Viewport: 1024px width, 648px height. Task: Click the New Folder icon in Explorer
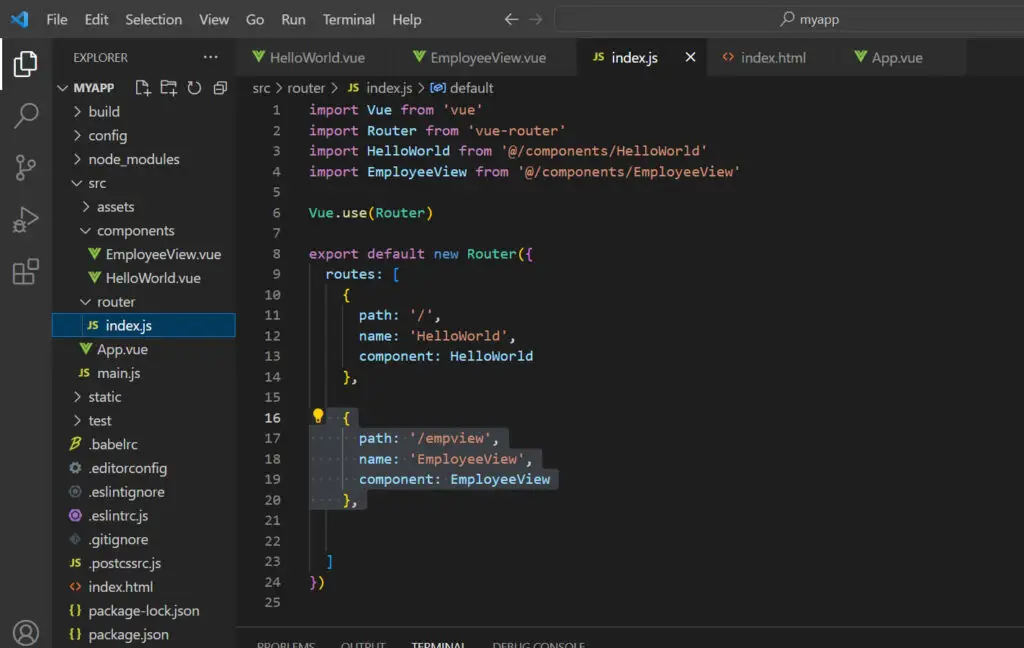[x=170, y=88]
